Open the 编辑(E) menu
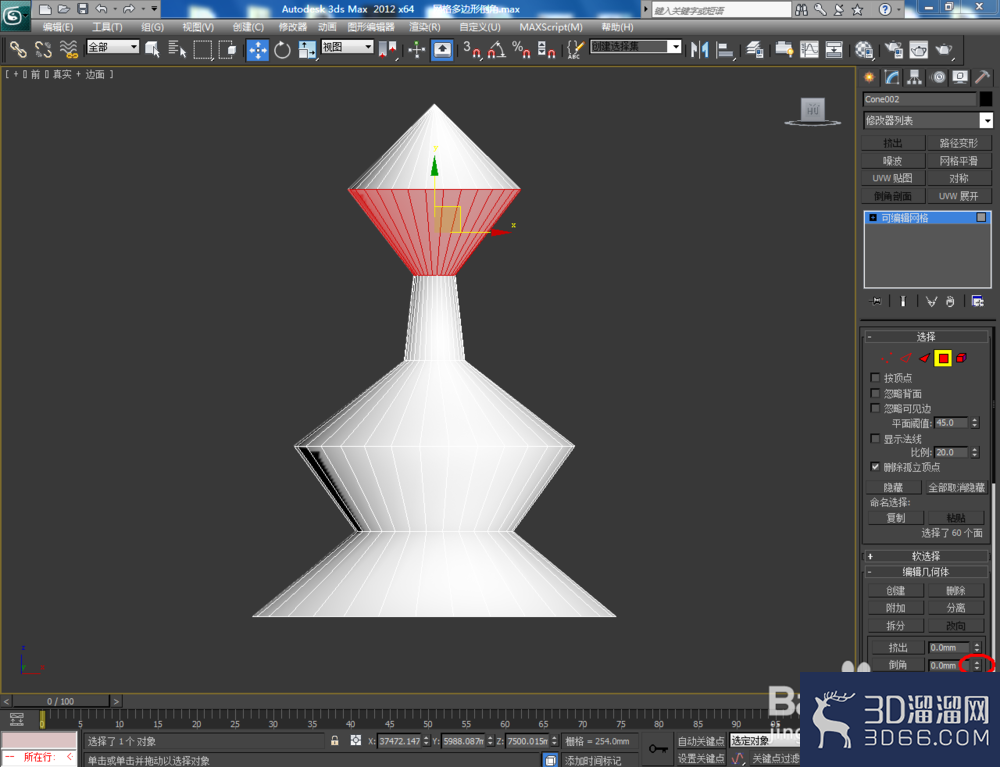The width and height of the screenshot is (1000, 767). tap(58, 27)
